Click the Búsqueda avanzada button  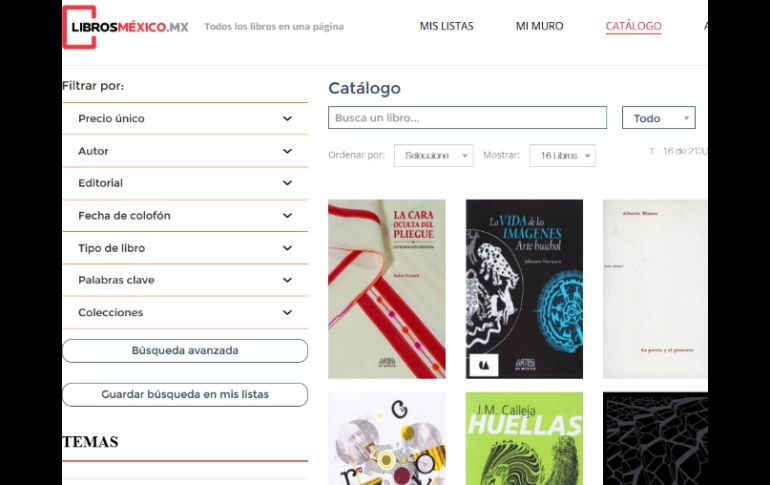pos(185,350)
